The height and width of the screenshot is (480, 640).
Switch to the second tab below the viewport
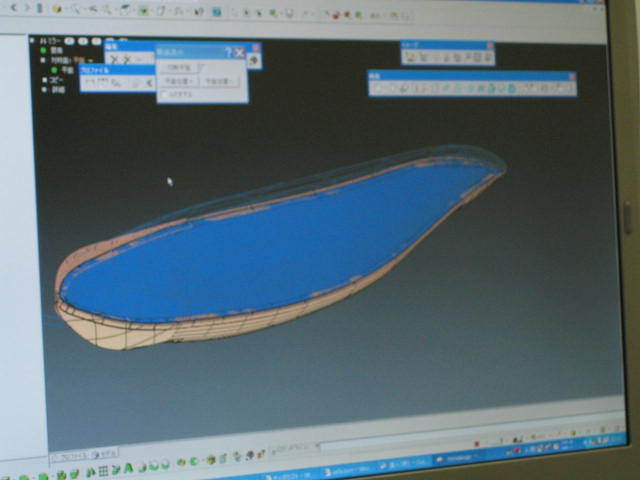105,453
